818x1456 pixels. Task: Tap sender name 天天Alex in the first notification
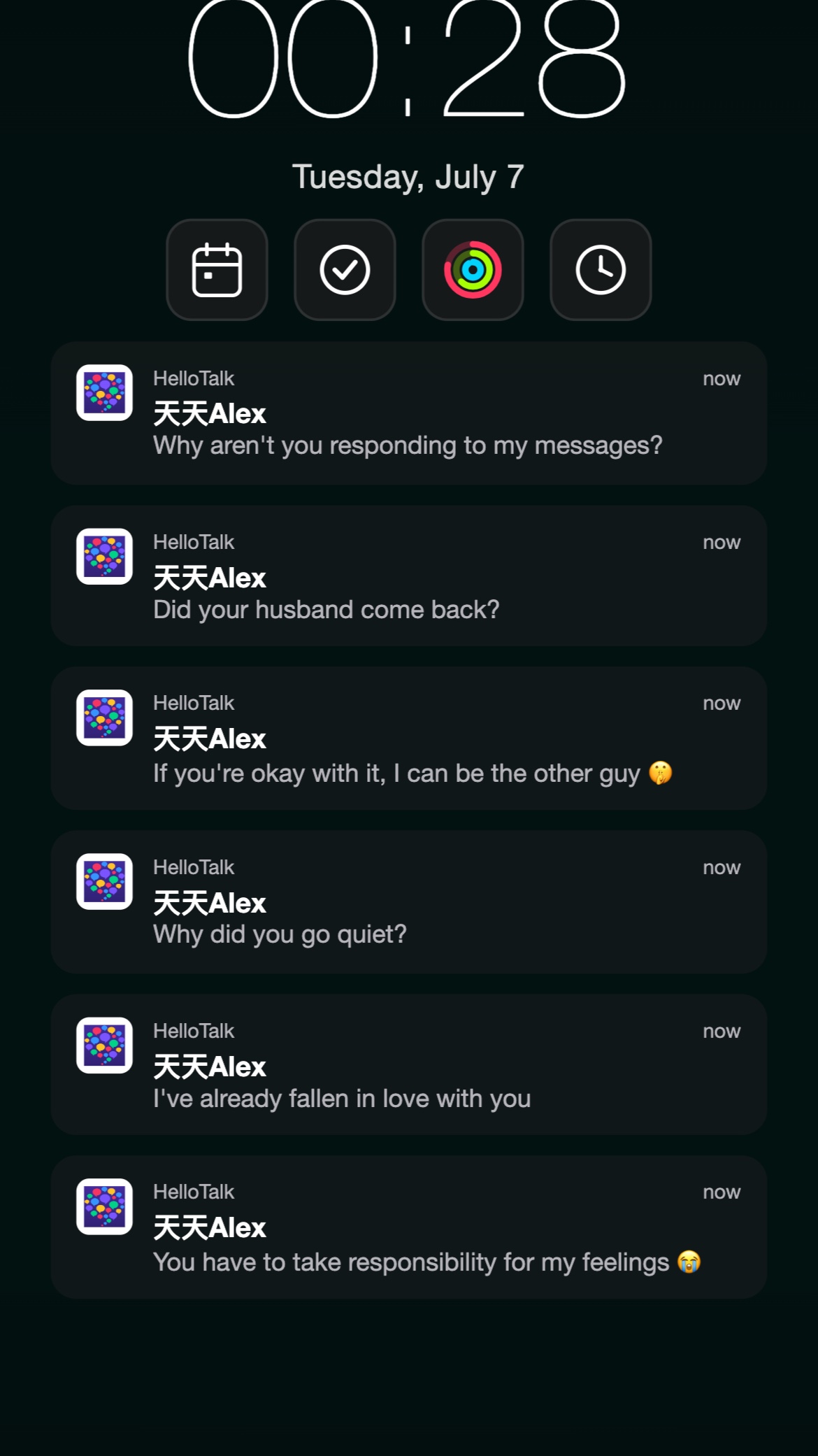tap(210, 414)
